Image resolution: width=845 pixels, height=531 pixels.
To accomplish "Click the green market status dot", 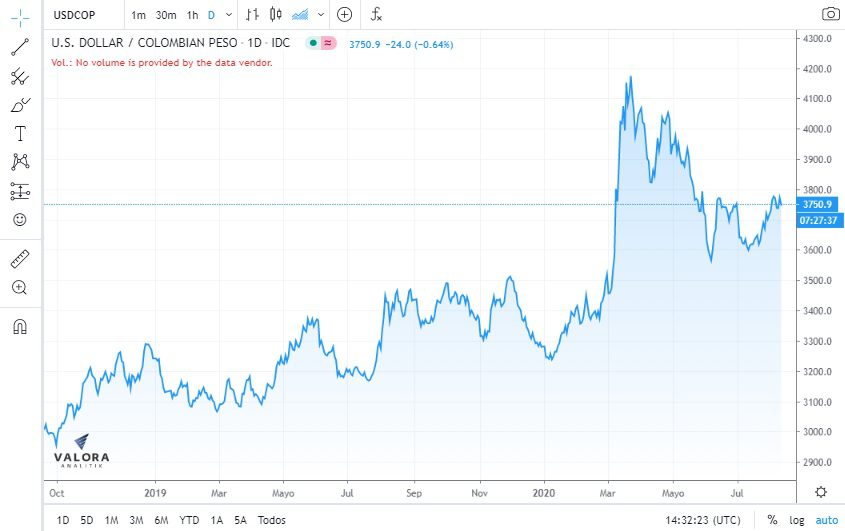I will pos(313,43).
